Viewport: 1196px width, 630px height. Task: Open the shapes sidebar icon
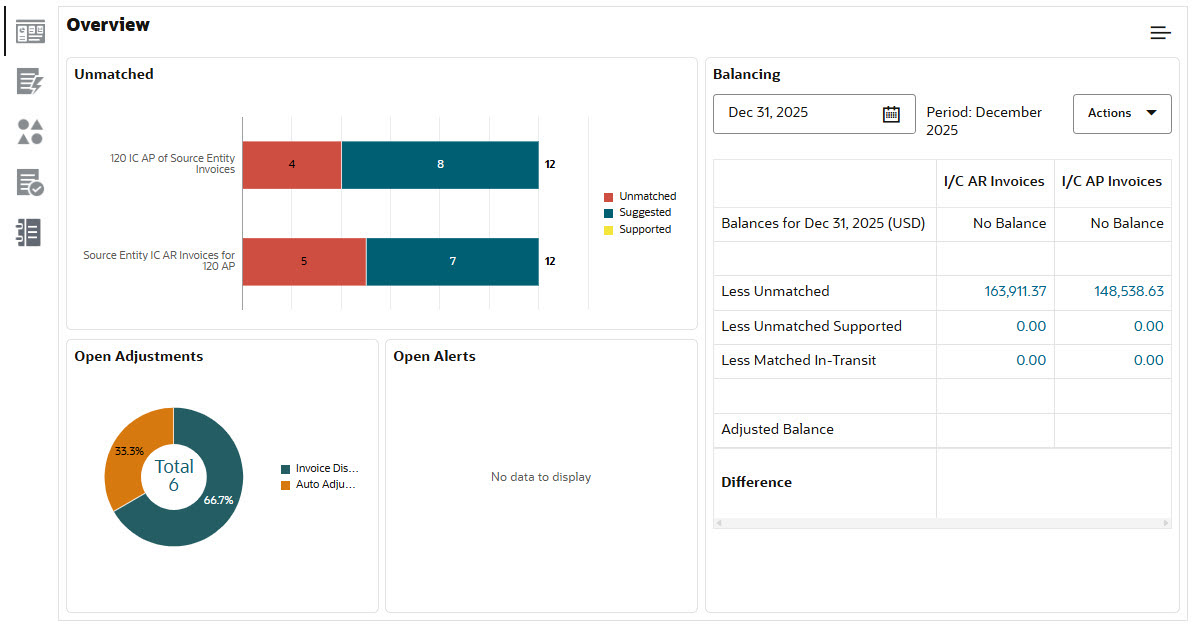(x=30, y=132)
